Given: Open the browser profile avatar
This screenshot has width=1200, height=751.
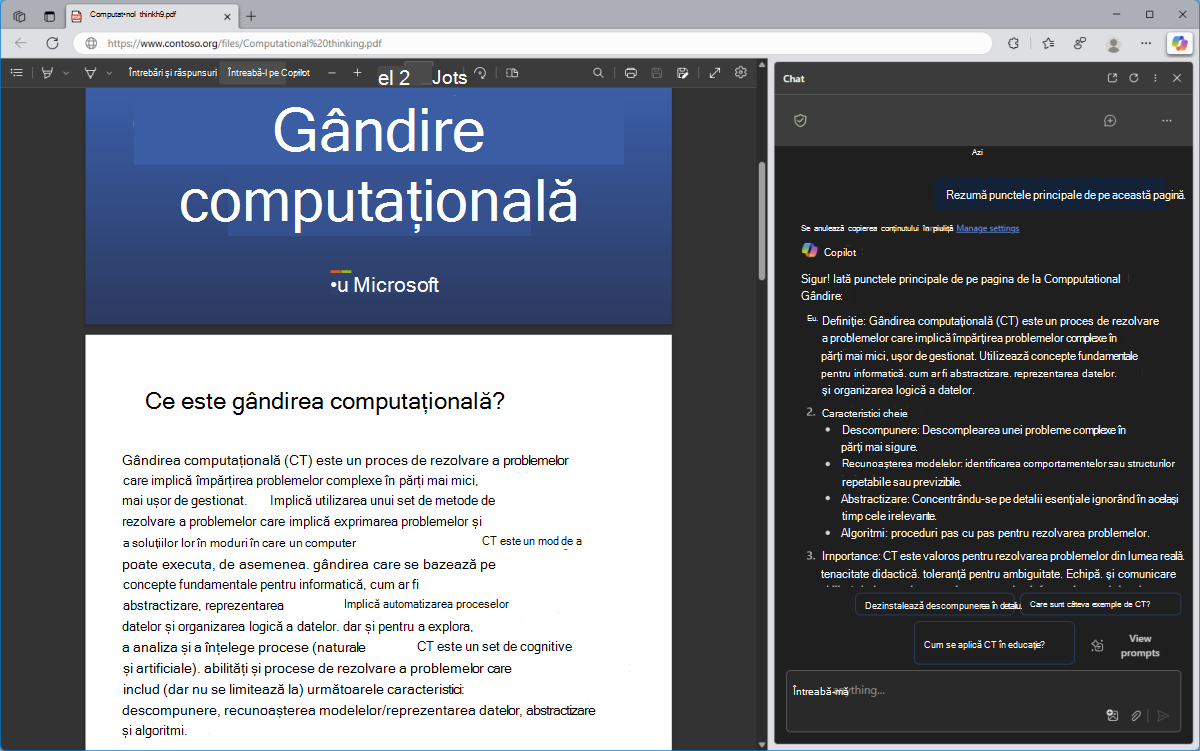Looking at the screenshot, I should pos(1114,44).
